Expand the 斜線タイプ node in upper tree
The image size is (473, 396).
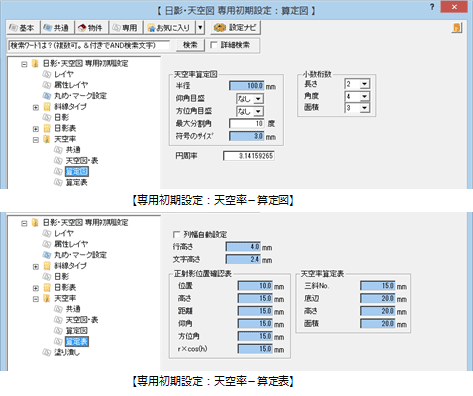pos(36,107)
